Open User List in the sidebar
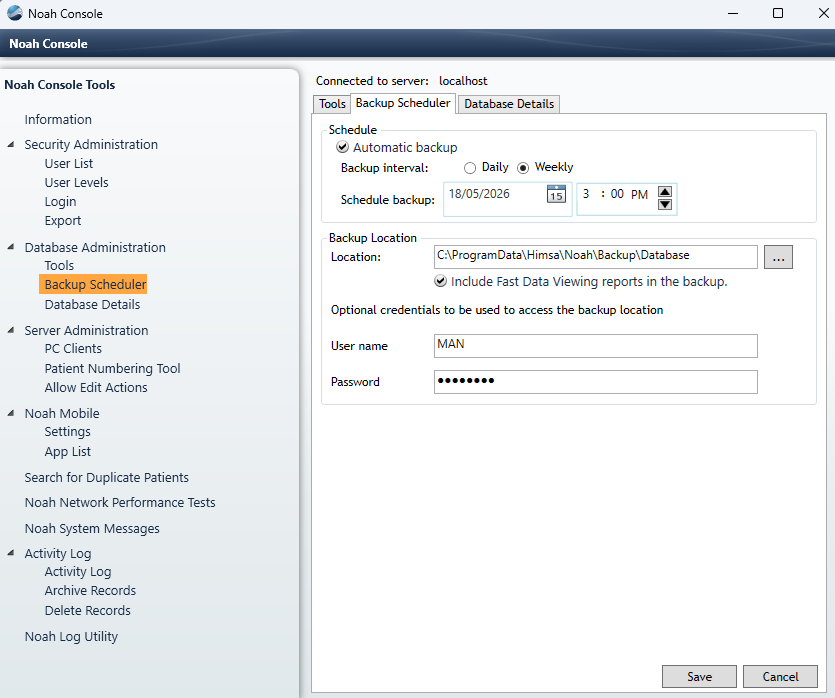The width and height of the screenshot is (835, 698). click(69, 163)
